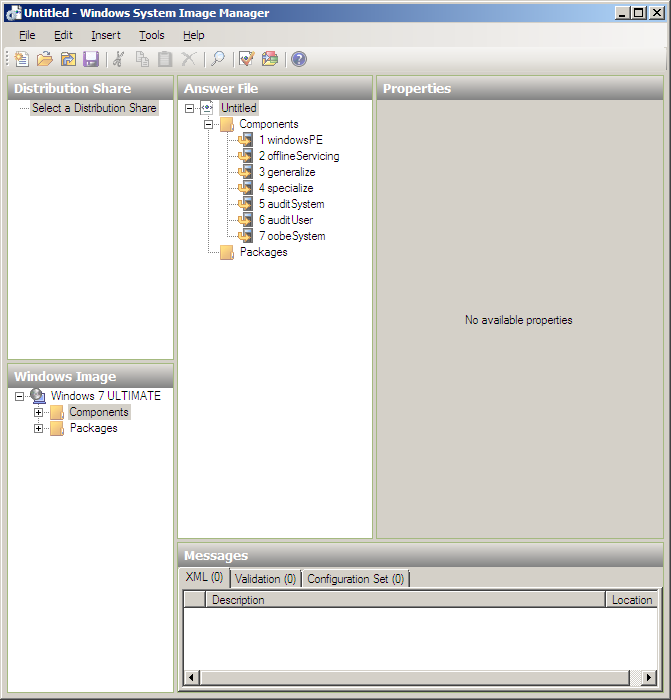Expand Components under Windows 7 ULTIMATE
This screenshot has width=671, height=700.
coord(39,412)
